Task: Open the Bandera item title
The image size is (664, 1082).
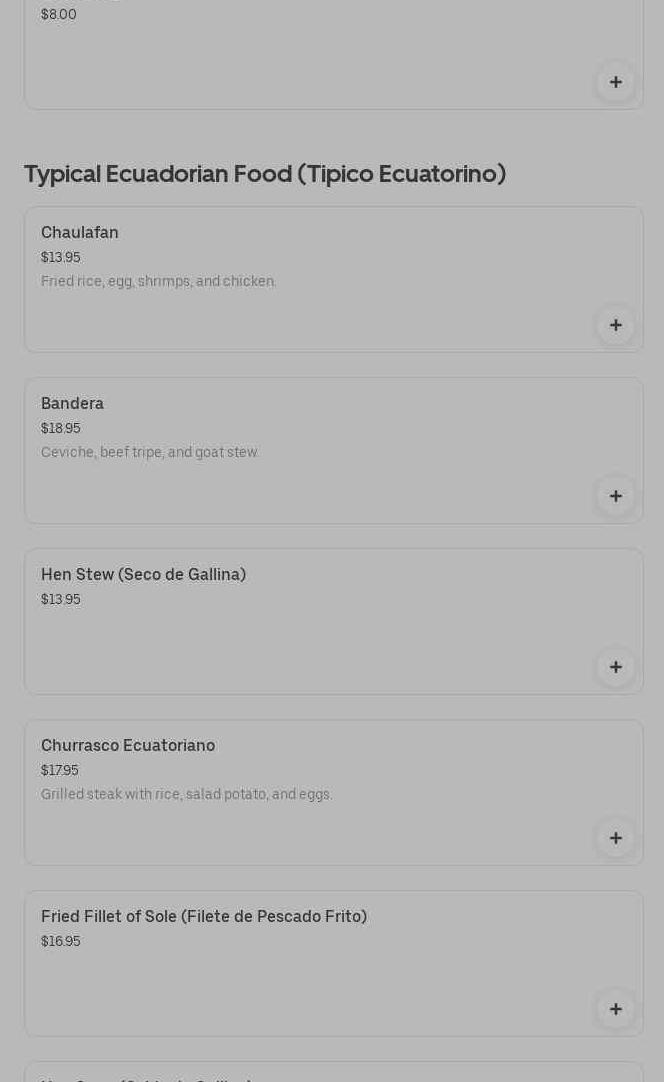Action: tap(72, 404)
